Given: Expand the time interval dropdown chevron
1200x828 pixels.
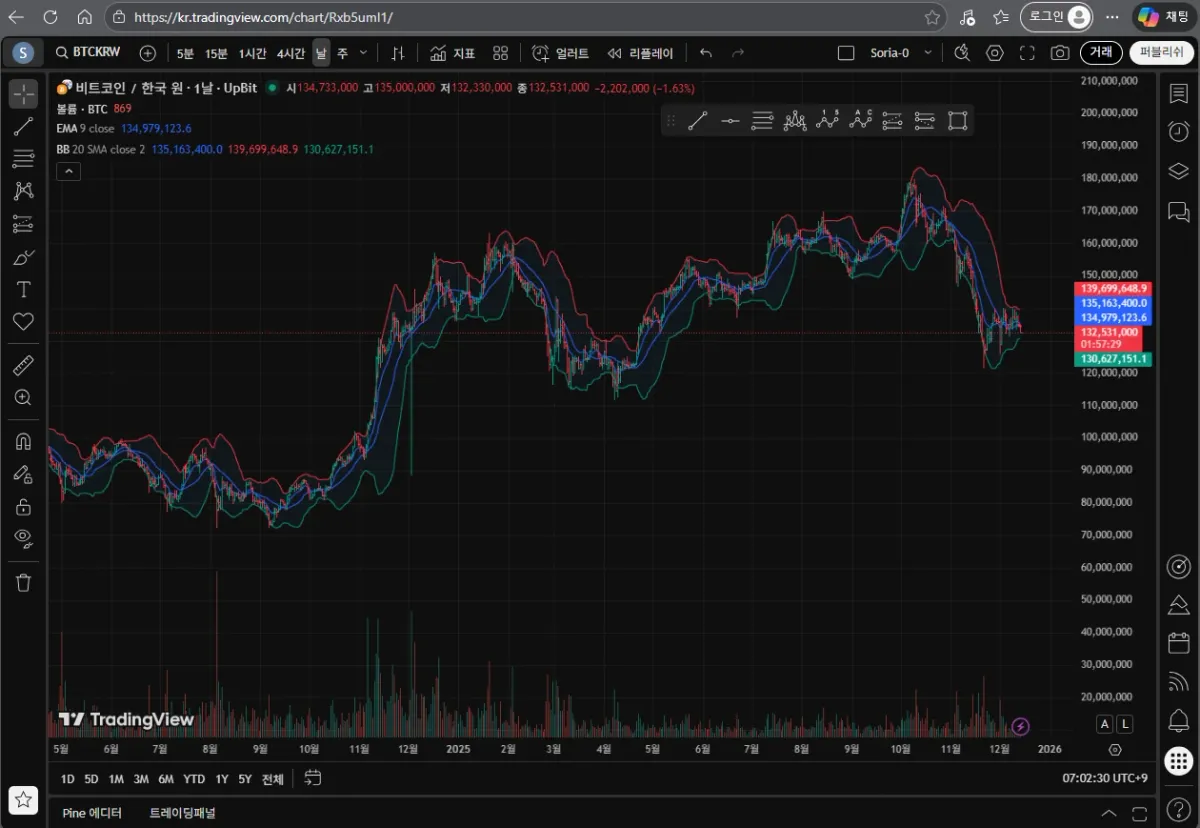Looking at the screenshot, I should click(x=363, y=53).
